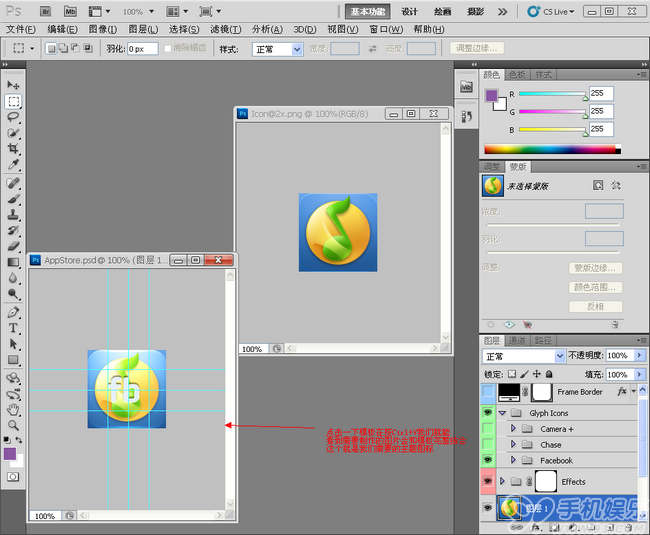Image resolution: width=650 pixels, height=535 pixels.
Task: Open the CS Live dropdown
Action: [x=551, y=12]
